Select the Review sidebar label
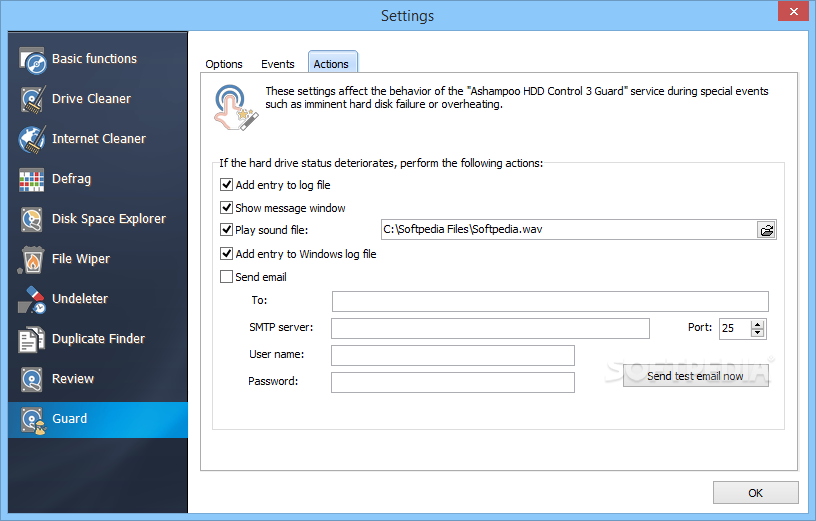816x521 pixels. click(x=73, y=379)
